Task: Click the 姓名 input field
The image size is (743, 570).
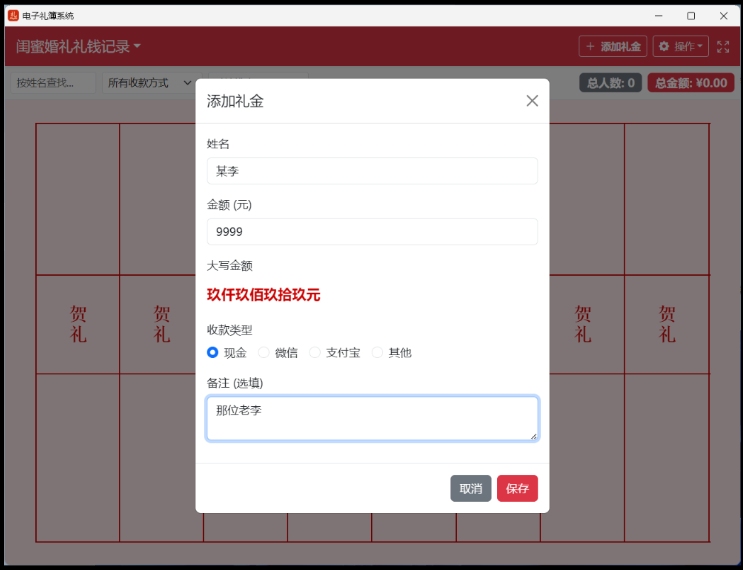Action: pyautogui.click(x=372, y=171)
